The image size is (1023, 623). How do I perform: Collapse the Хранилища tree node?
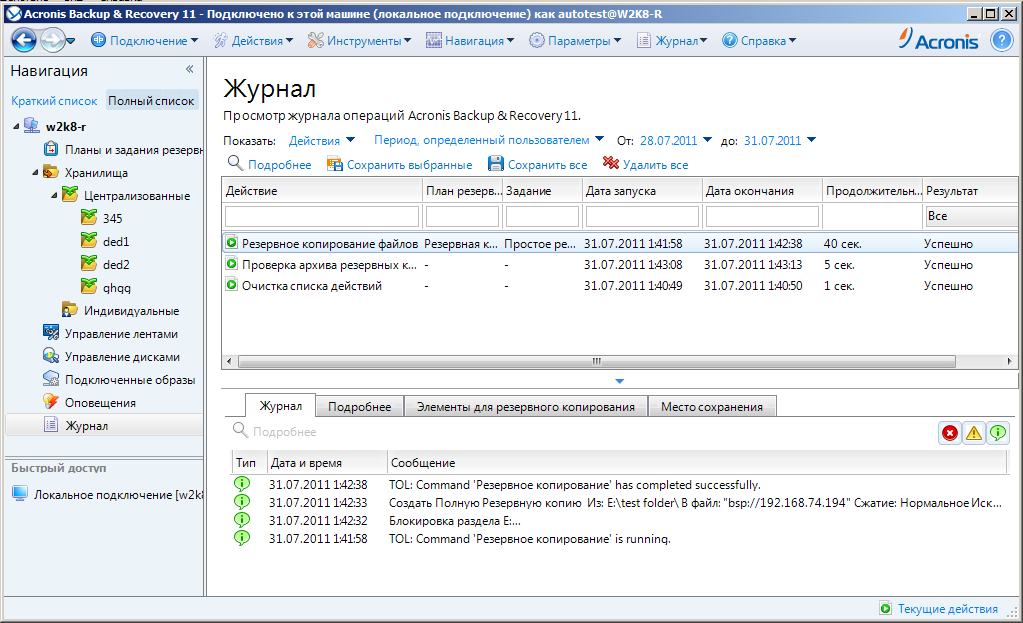(35, 173)
